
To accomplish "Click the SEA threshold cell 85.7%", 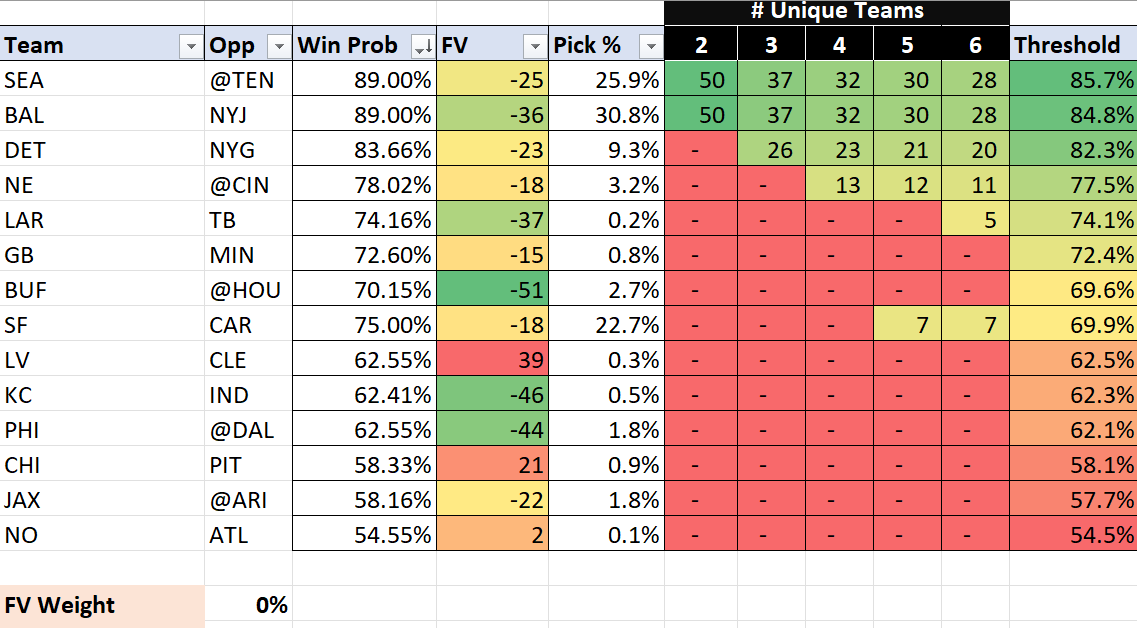I will pyautogui.click(x=1072, y=80).
